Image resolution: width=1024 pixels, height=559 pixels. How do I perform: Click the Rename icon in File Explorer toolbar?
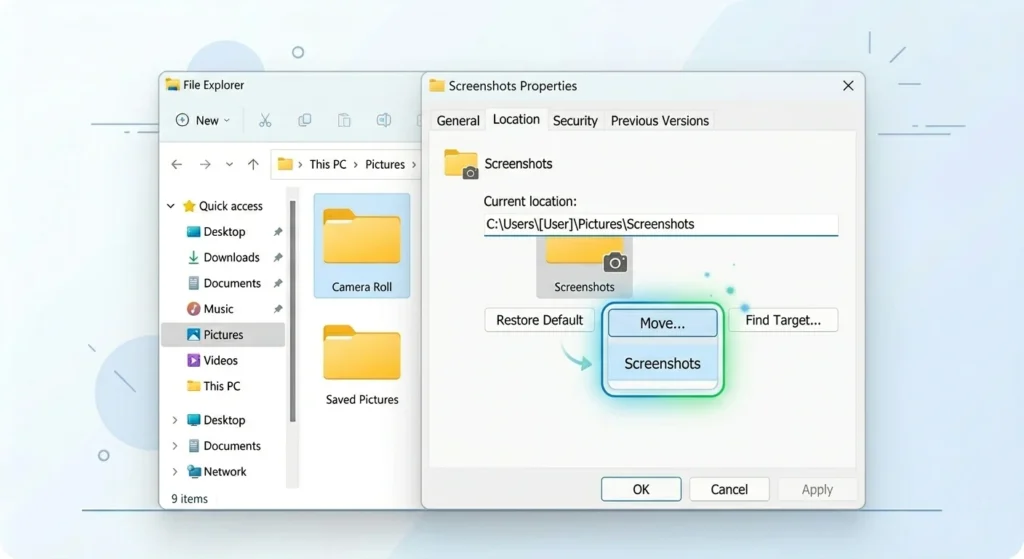[x=384, y=120]
